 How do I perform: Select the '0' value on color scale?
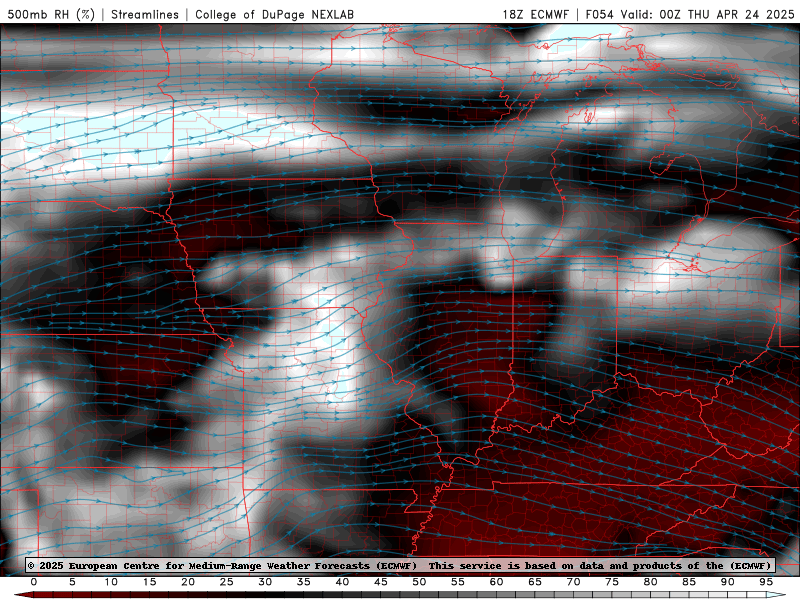[34, 582]
